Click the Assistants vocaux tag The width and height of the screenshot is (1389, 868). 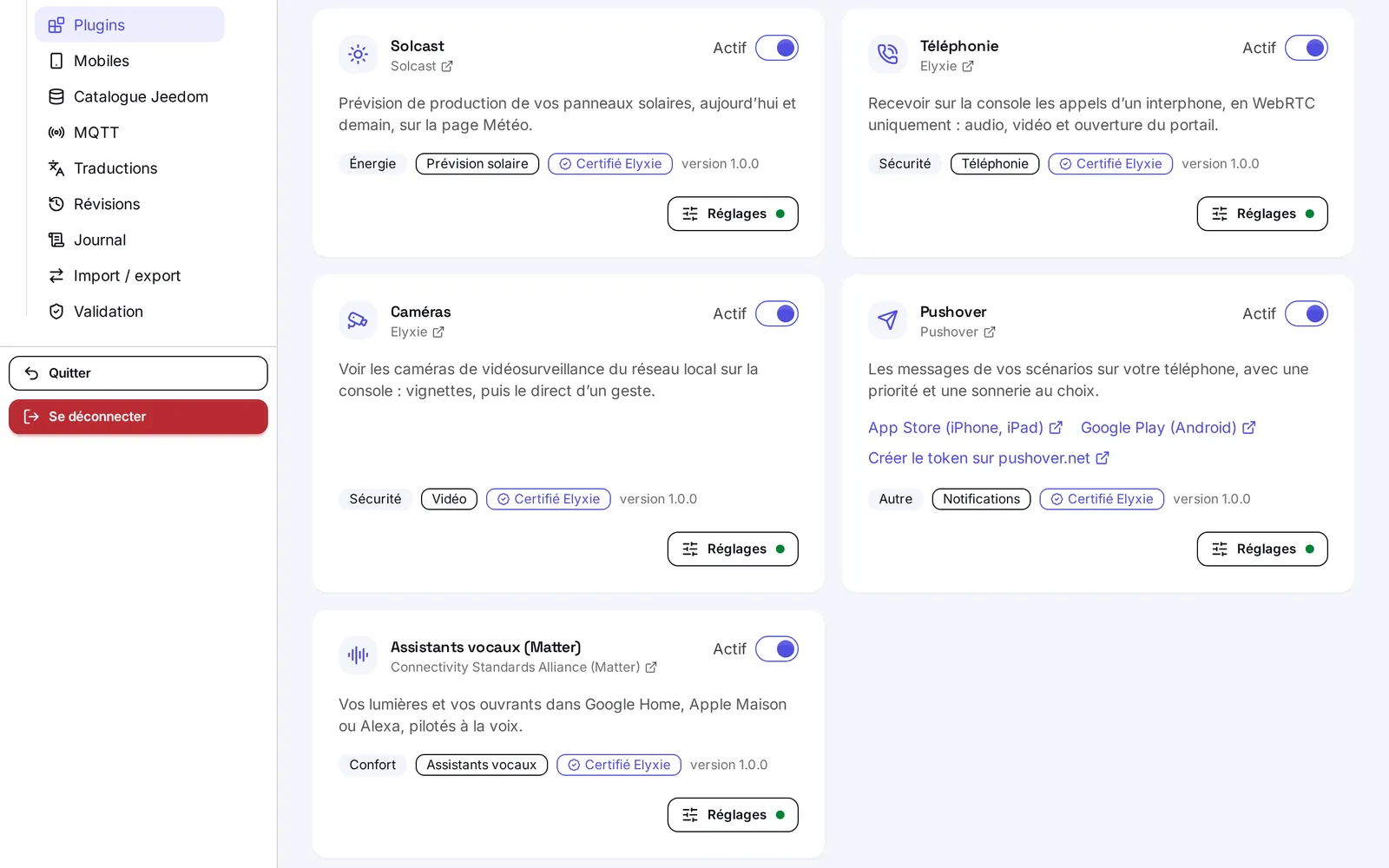[x=482, y=765]
